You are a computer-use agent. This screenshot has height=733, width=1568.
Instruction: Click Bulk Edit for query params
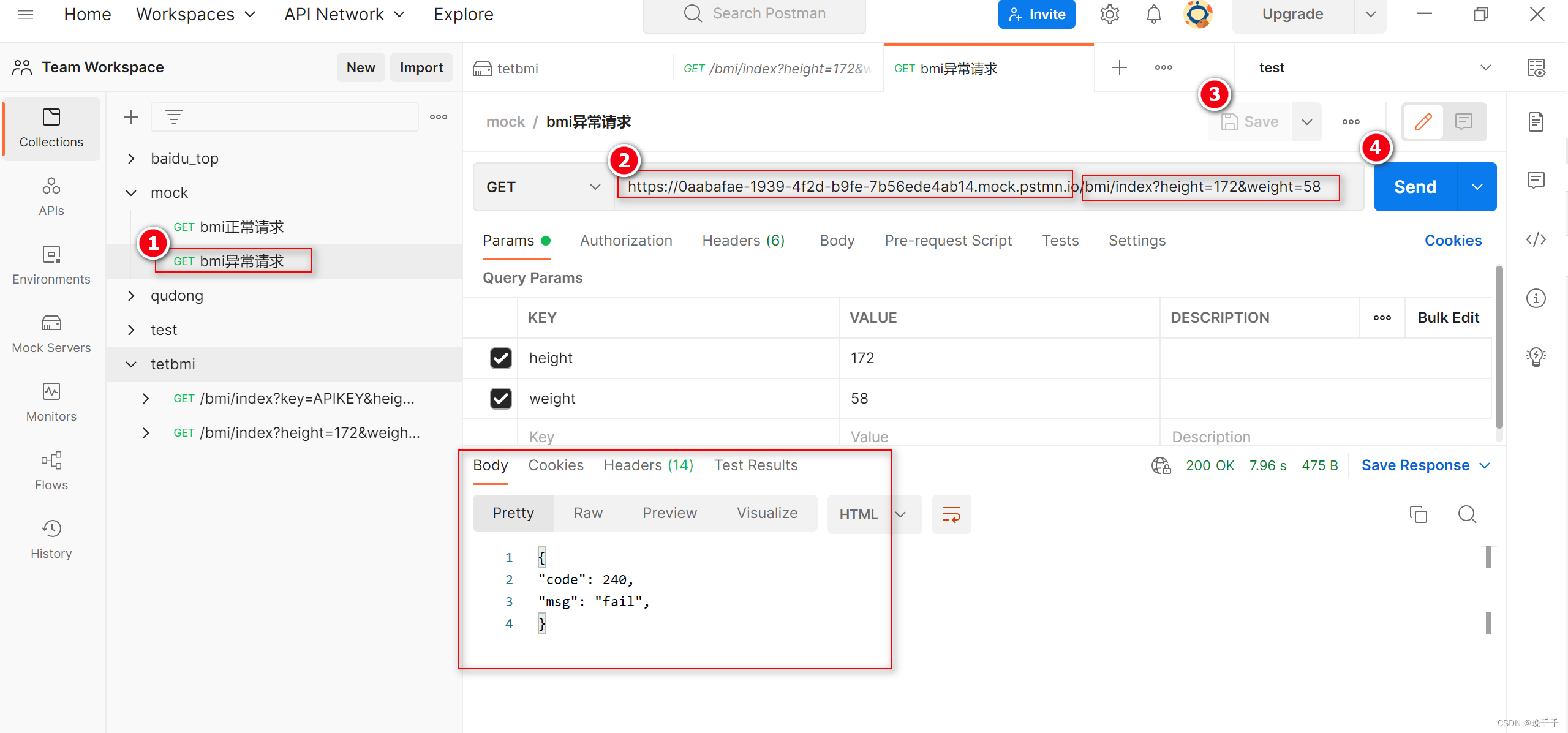[1448, 318]
